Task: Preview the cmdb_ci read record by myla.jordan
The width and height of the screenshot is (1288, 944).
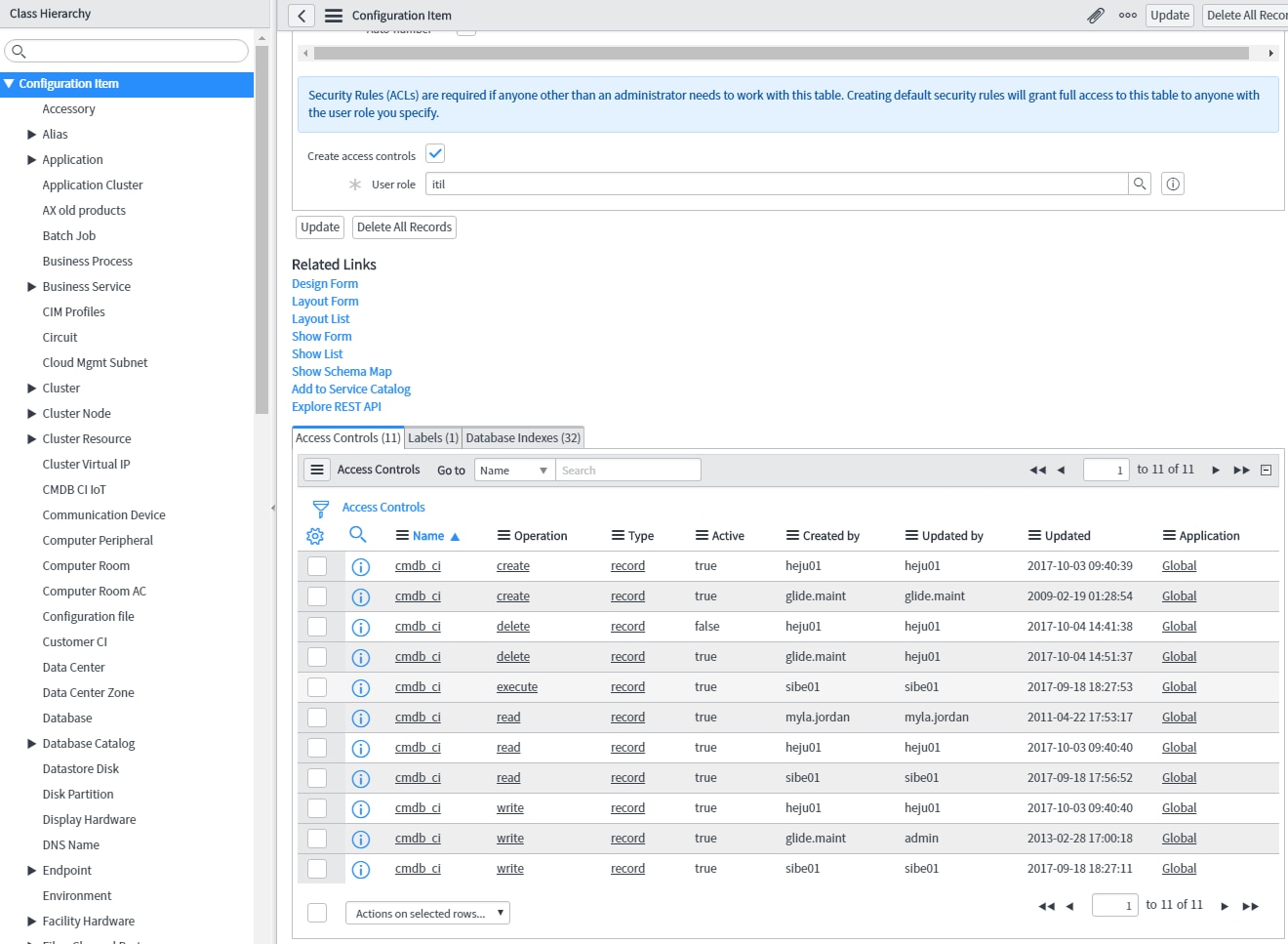Action: [x=361, y=718]
